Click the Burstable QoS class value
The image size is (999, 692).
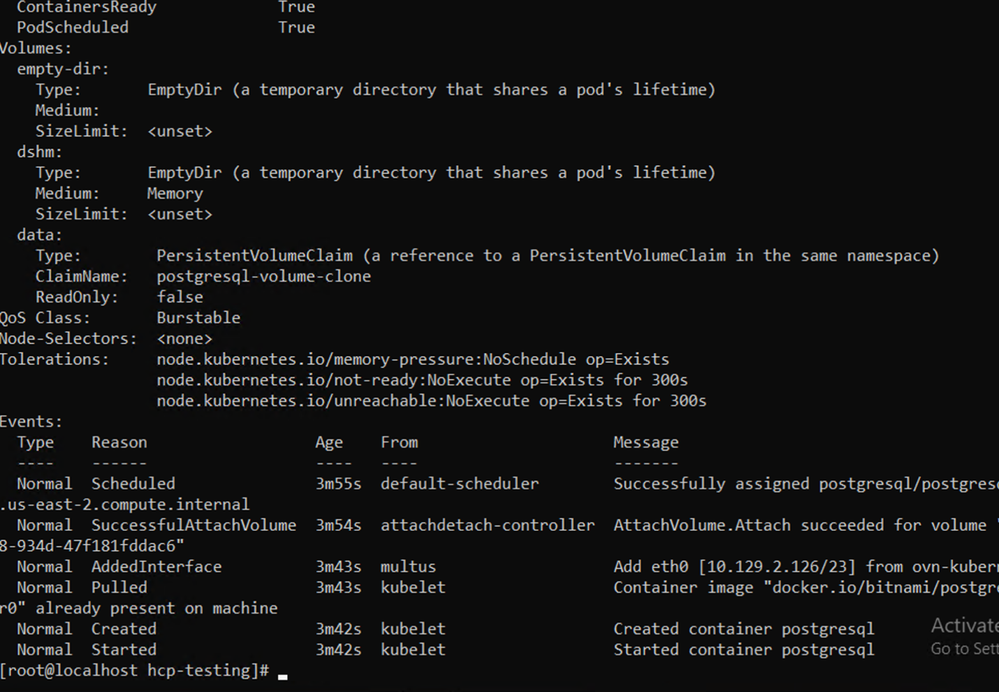(x=198, y=318)
